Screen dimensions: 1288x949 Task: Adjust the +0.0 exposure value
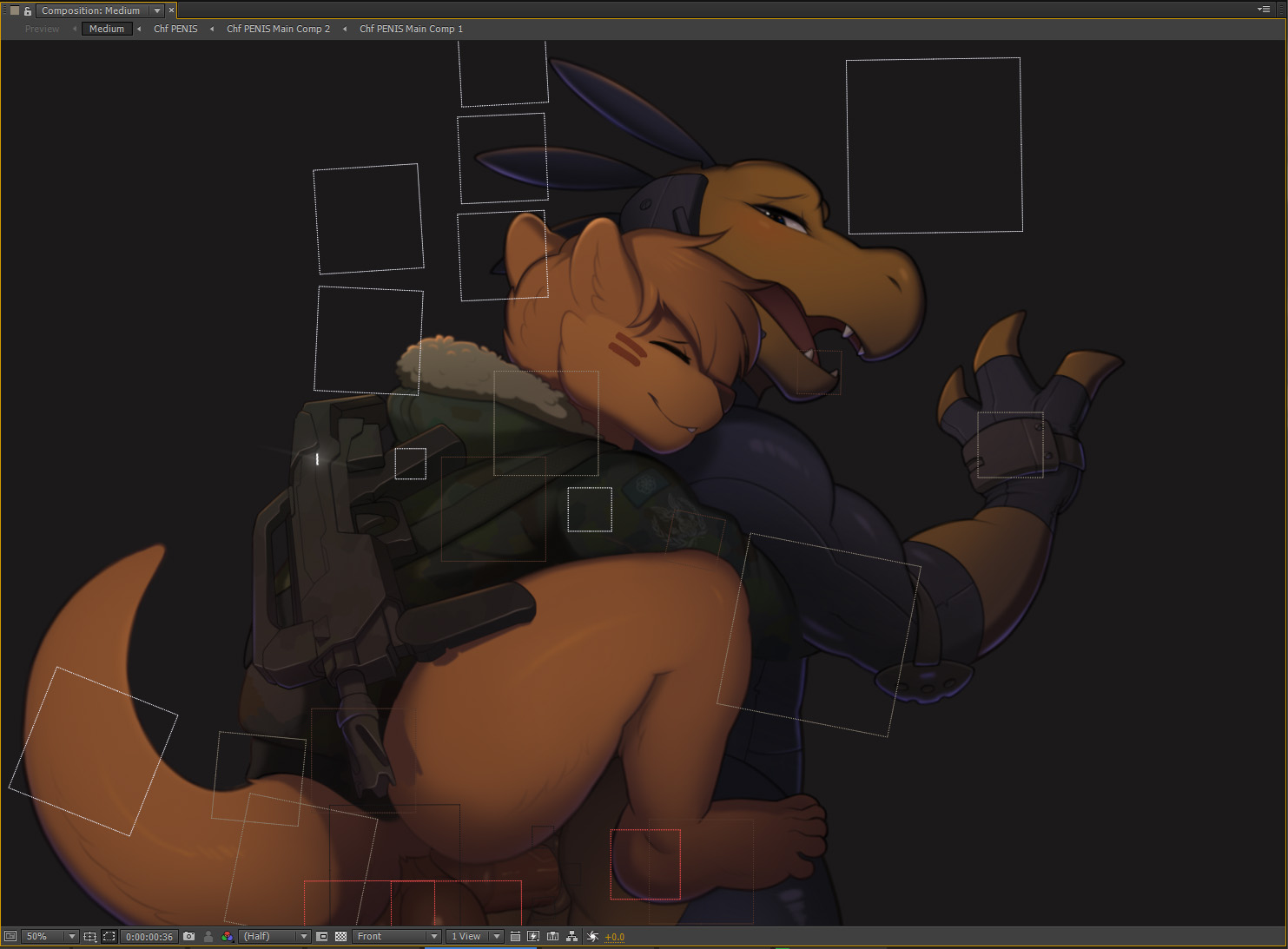615,936
